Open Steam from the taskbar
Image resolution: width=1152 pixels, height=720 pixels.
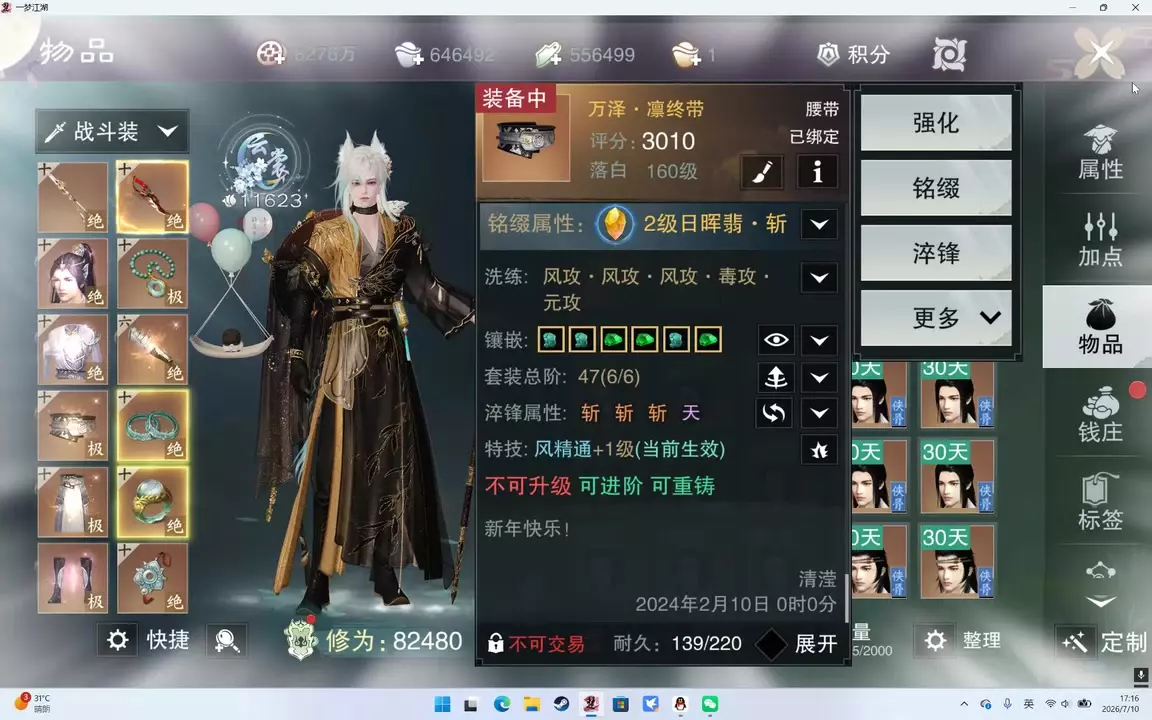coord(561,705)
